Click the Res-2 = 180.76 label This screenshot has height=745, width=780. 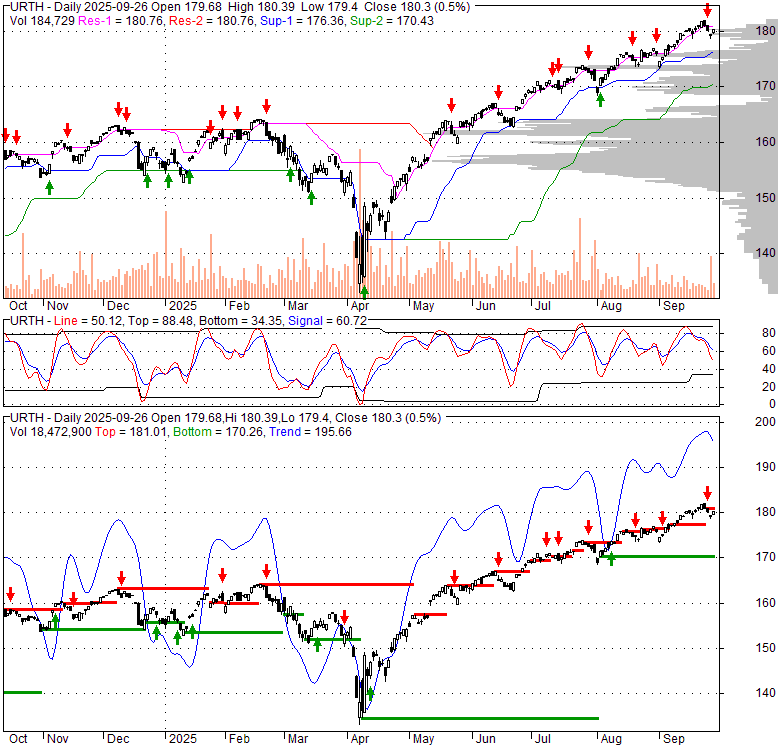click(x=212, y=21)
